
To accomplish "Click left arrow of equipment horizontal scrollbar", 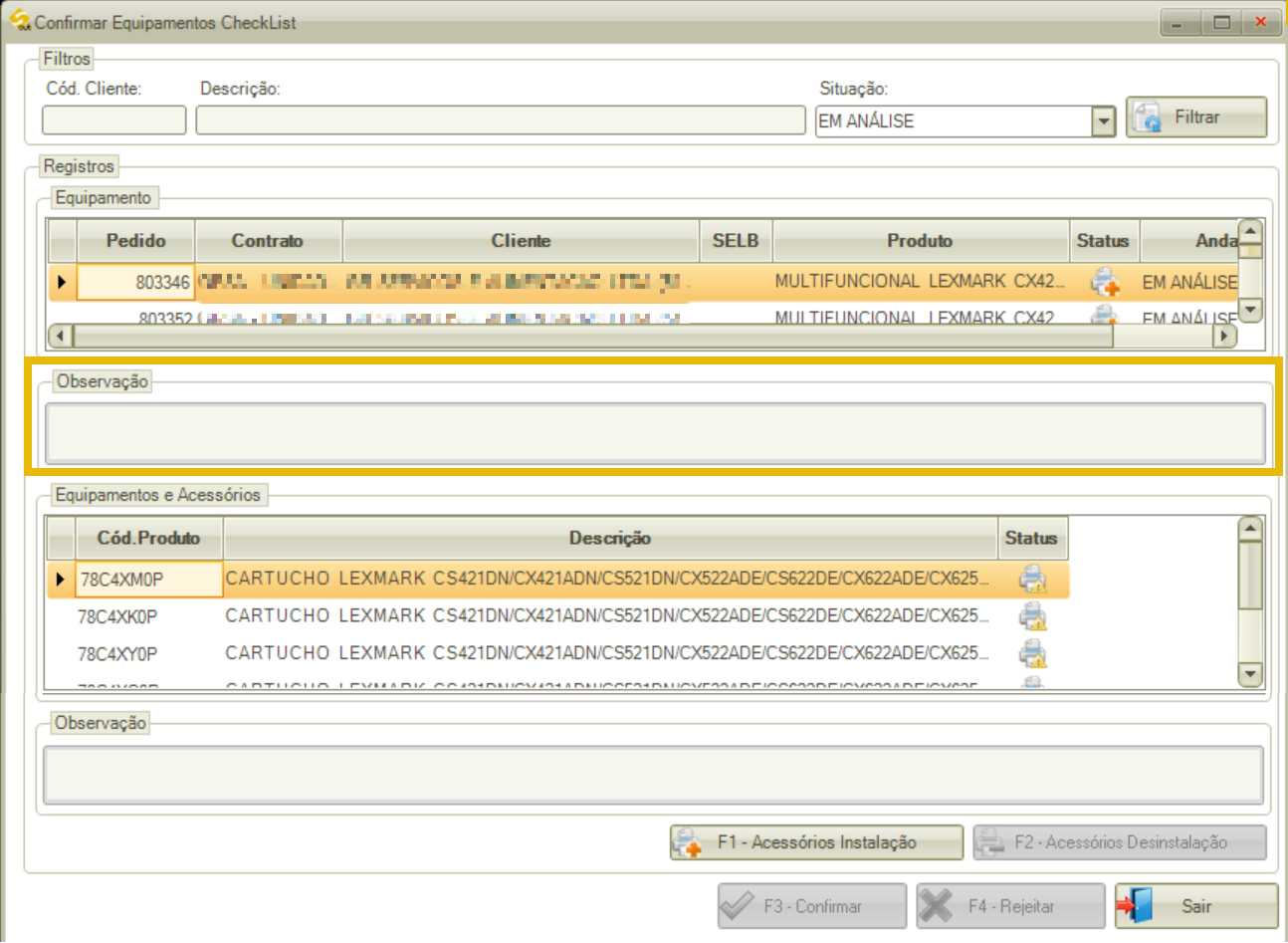I will (61, 337).
